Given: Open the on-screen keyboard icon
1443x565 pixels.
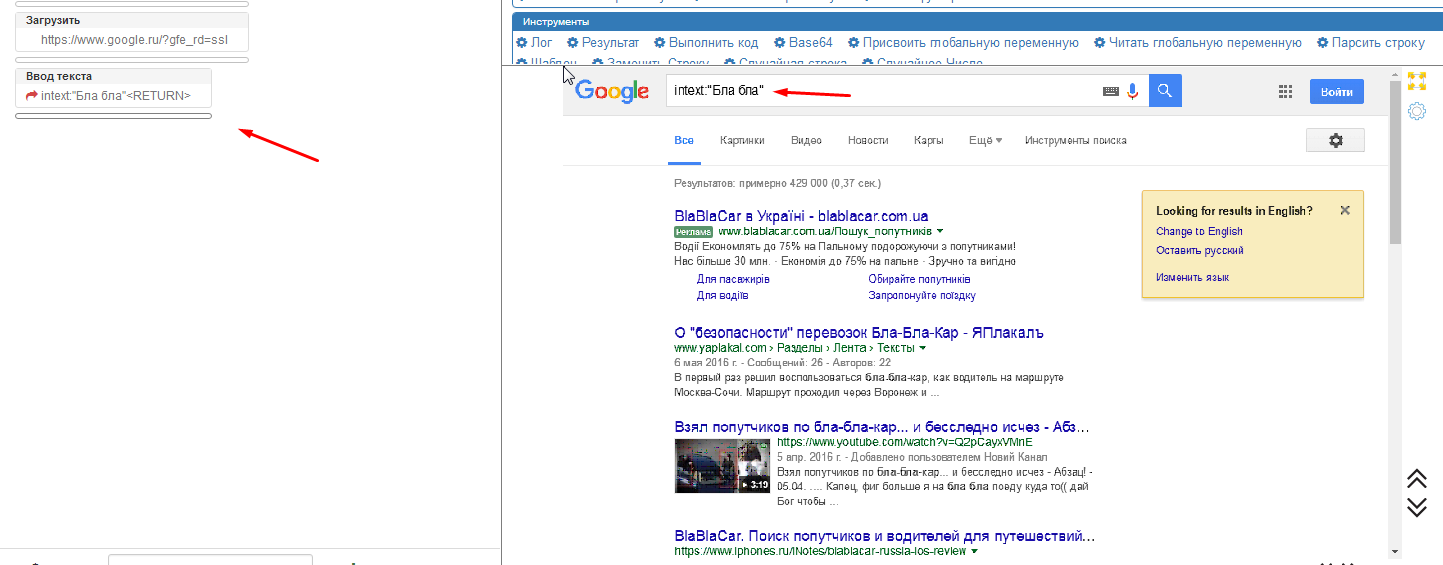Looking at the screenshot, I should point(1111,91).
